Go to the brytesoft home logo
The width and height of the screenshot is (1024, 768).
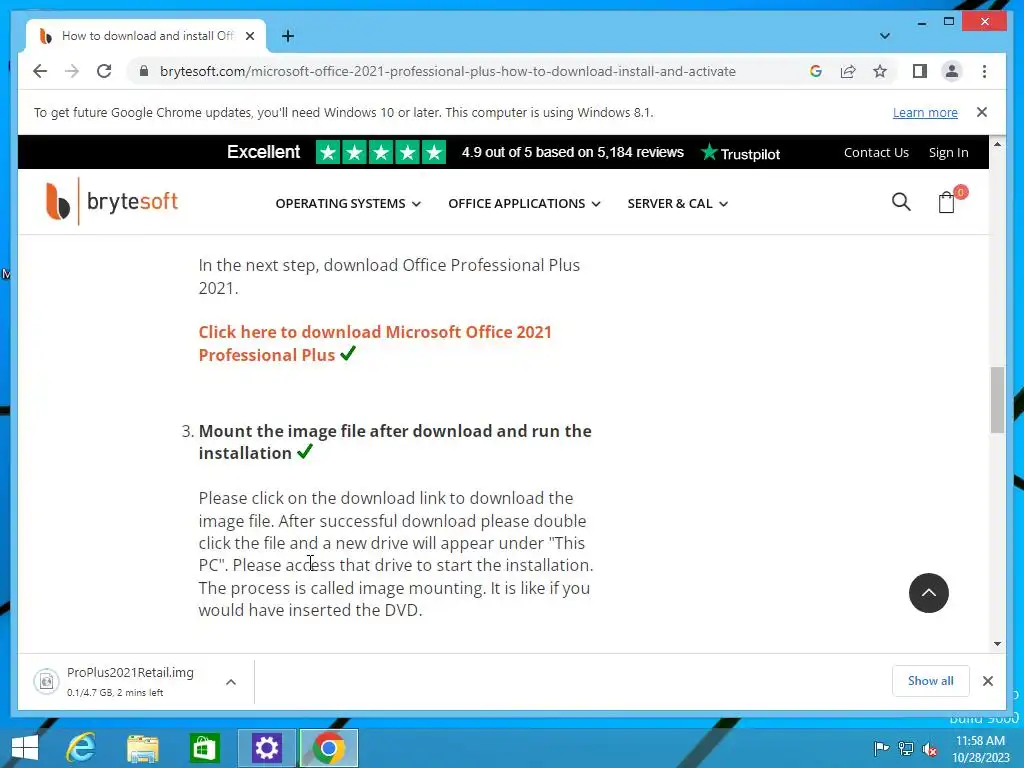112,201
